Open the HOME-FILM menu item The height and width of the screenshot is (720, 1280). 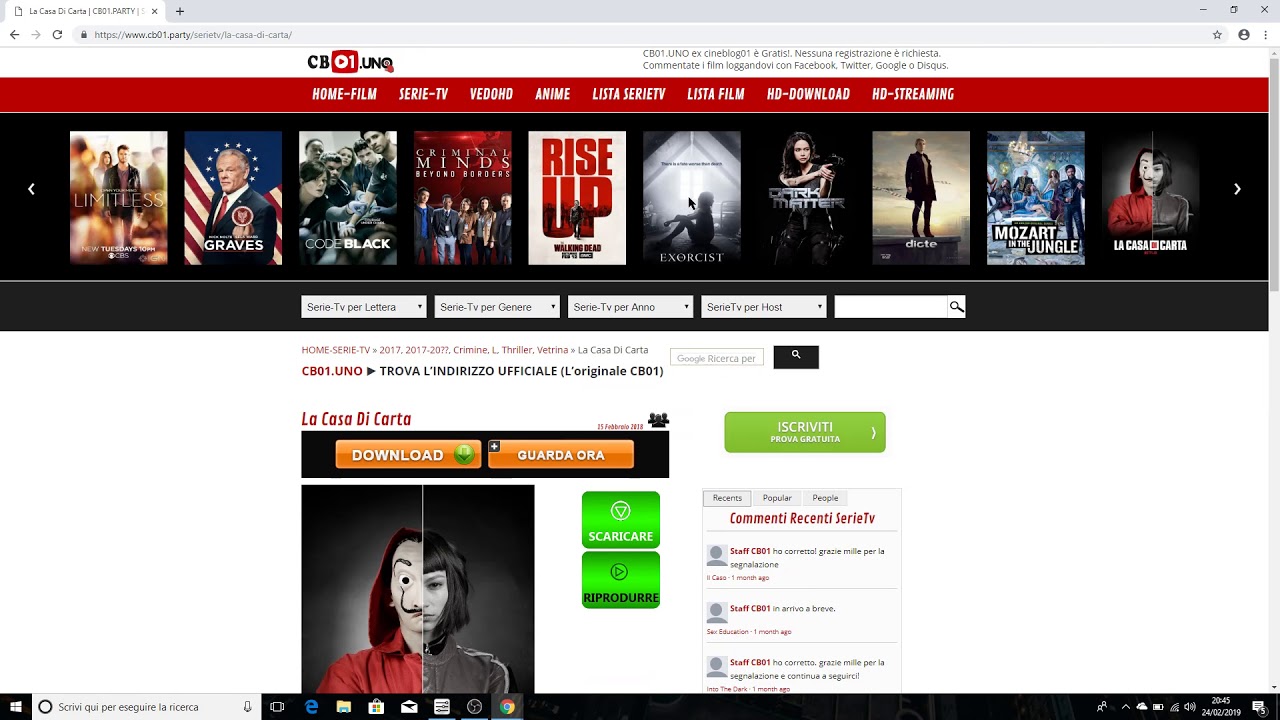[344, 94]
